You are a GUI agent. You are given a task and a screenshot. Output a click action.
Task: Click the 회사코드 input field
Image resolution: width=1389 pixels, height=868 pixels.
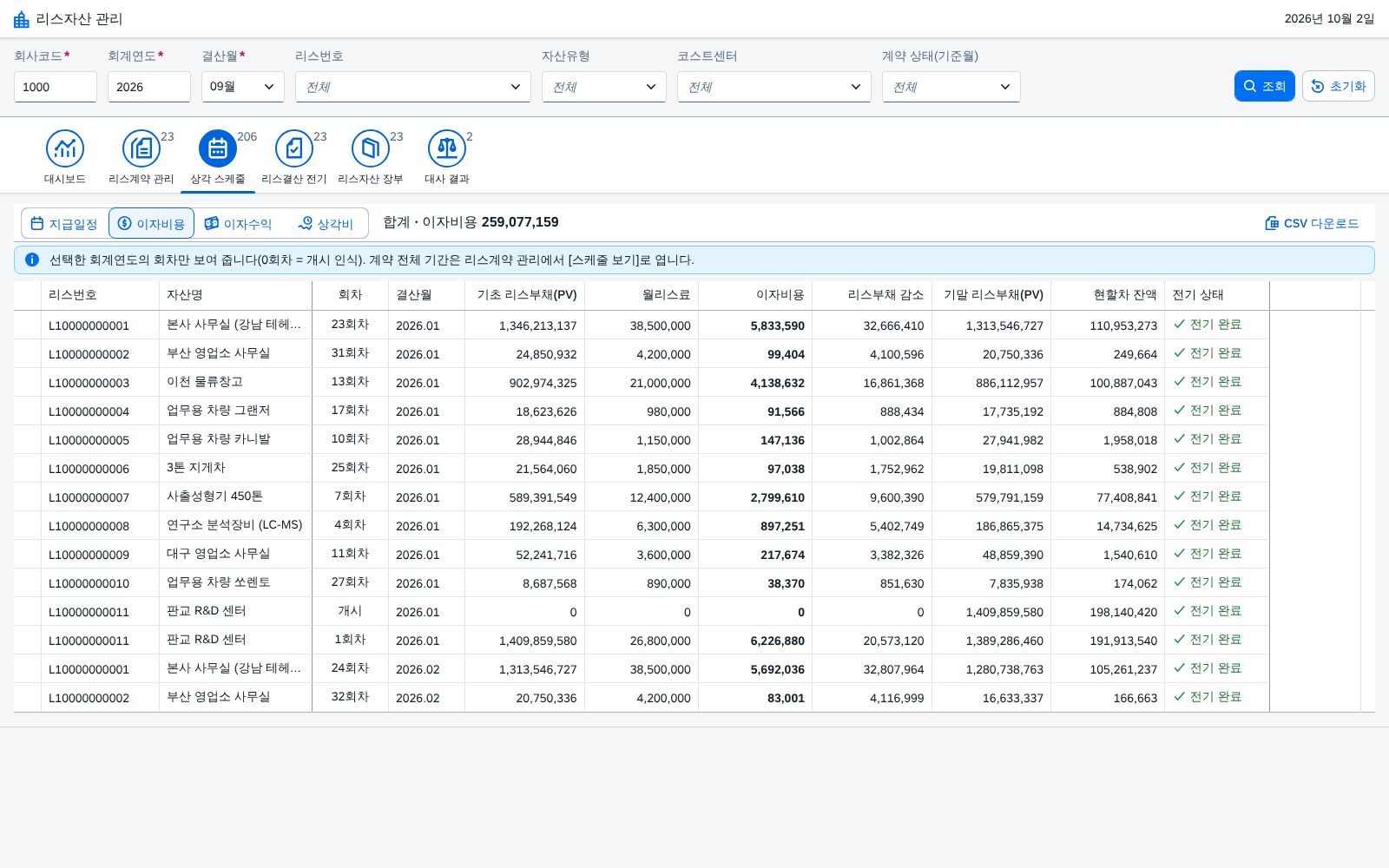(x=56, y=87)
